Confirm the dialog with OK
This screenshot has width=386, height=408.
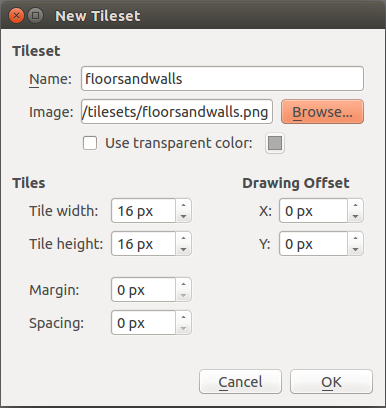(x=331, y=382)
